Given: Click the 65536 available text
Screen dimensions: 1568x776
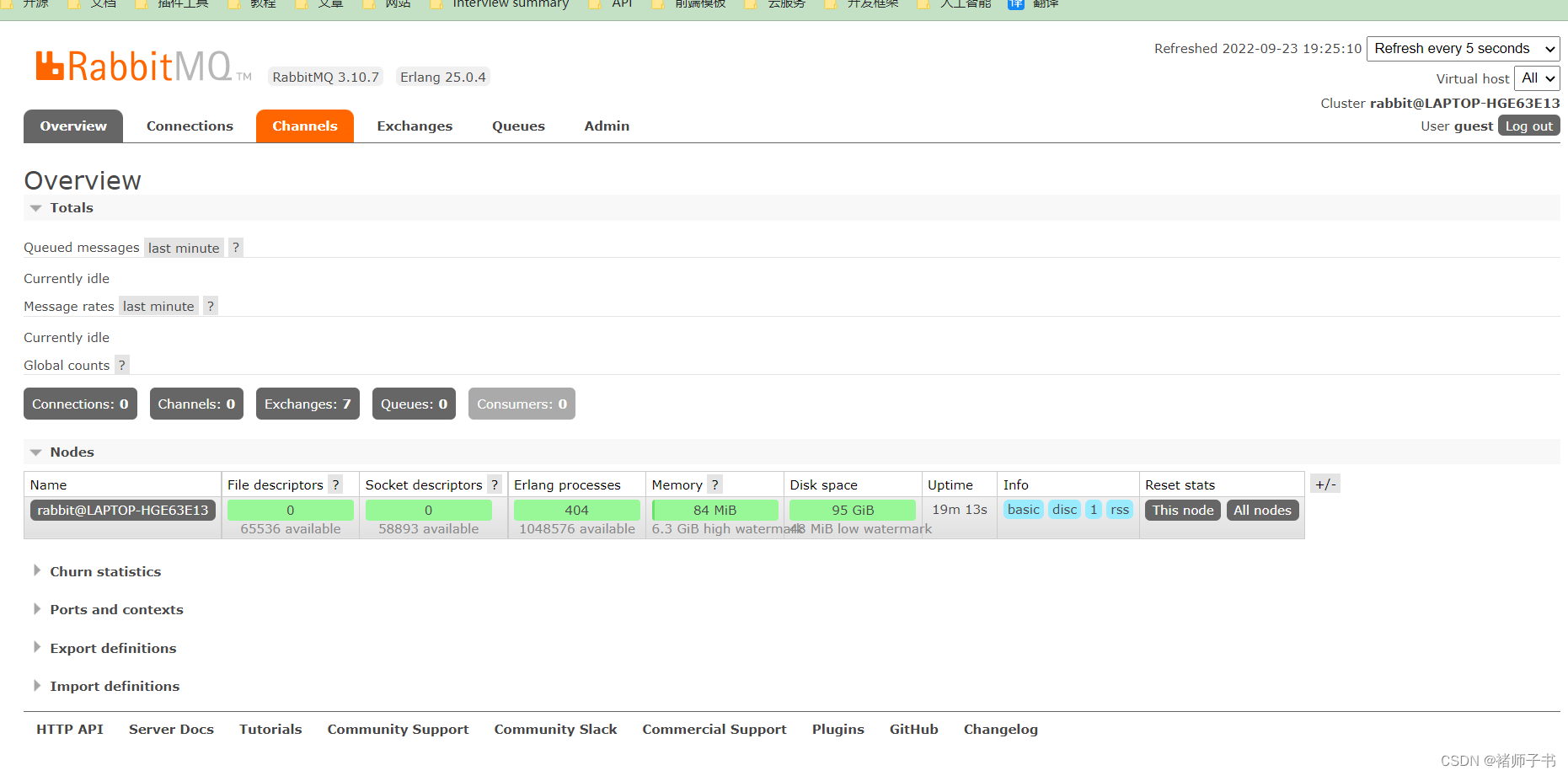Looking at the screenshot, I should pos(291,528).
